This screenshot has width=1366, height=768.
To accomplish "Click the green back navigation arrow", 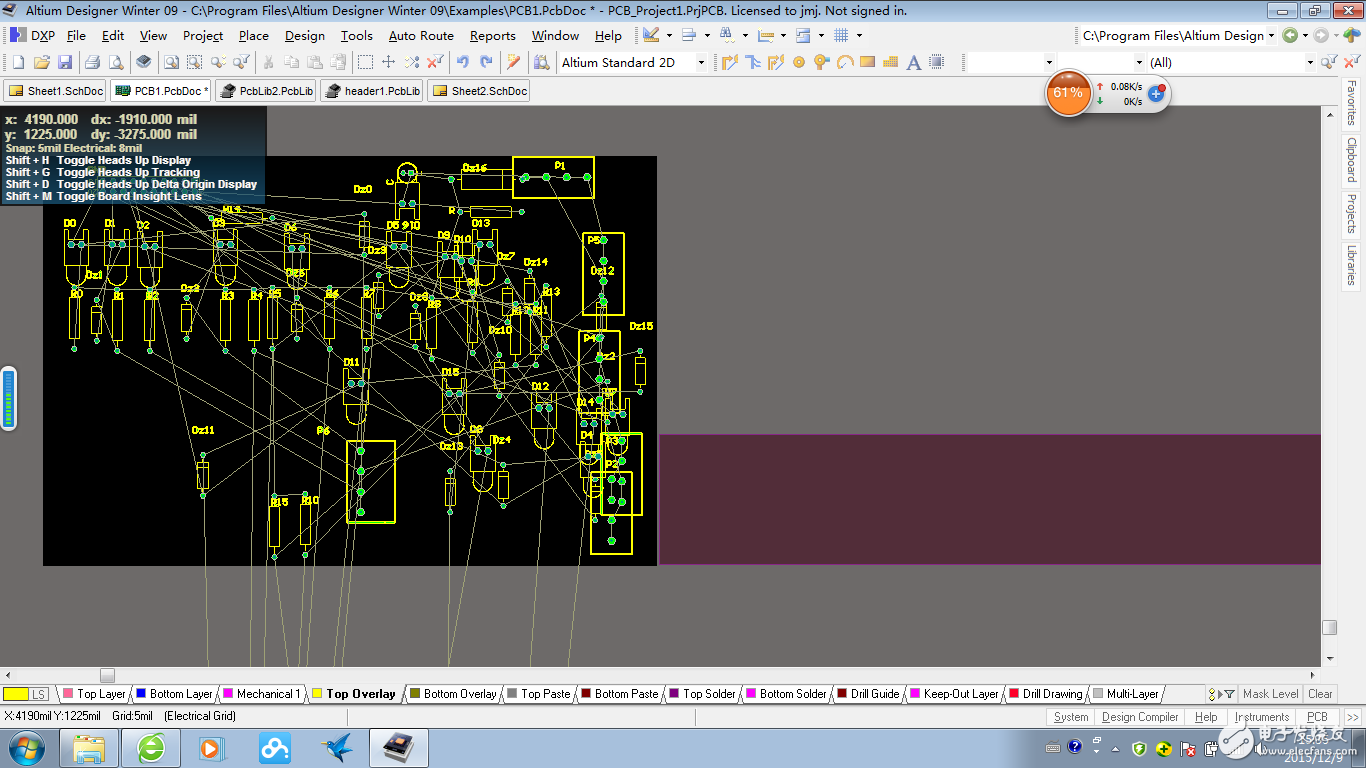I will pyautogui.click(x=1290, y=35).
